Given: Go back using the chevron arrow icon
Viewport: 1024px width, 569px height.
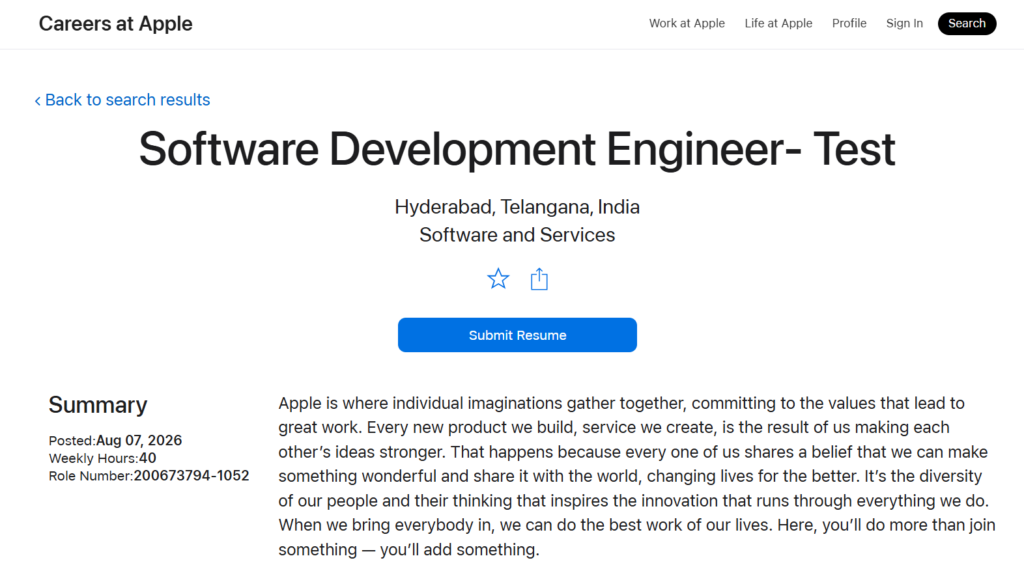Looking at the screenshot, I should (x=38, y=101).
